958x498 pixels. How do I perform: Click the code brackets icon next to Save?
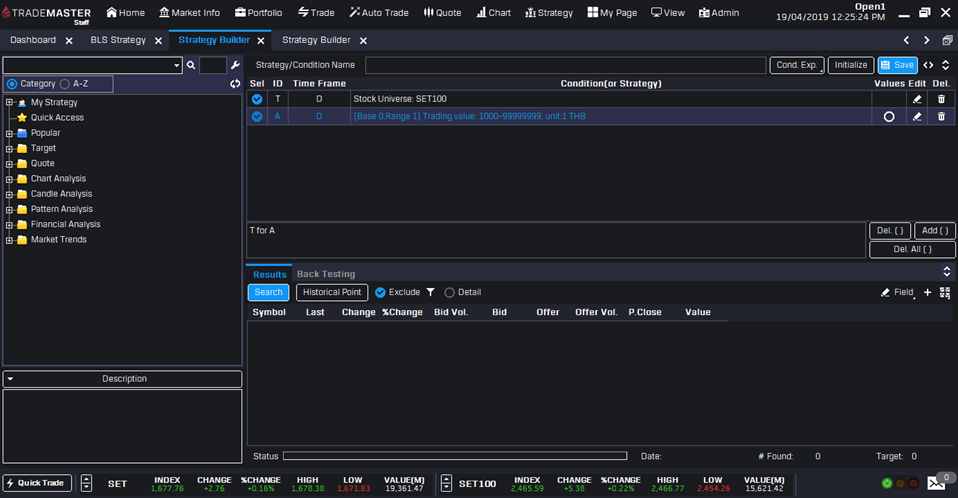click(x=929, y=65)
